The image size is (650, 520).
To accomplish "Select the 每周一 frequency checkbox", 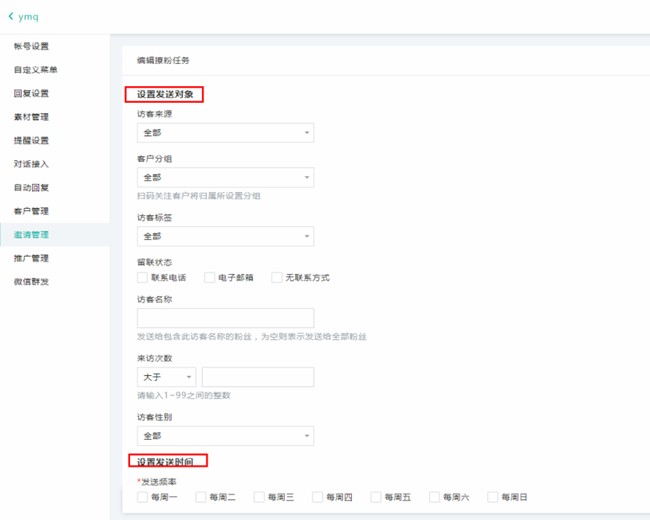I will tap(142, 497).
